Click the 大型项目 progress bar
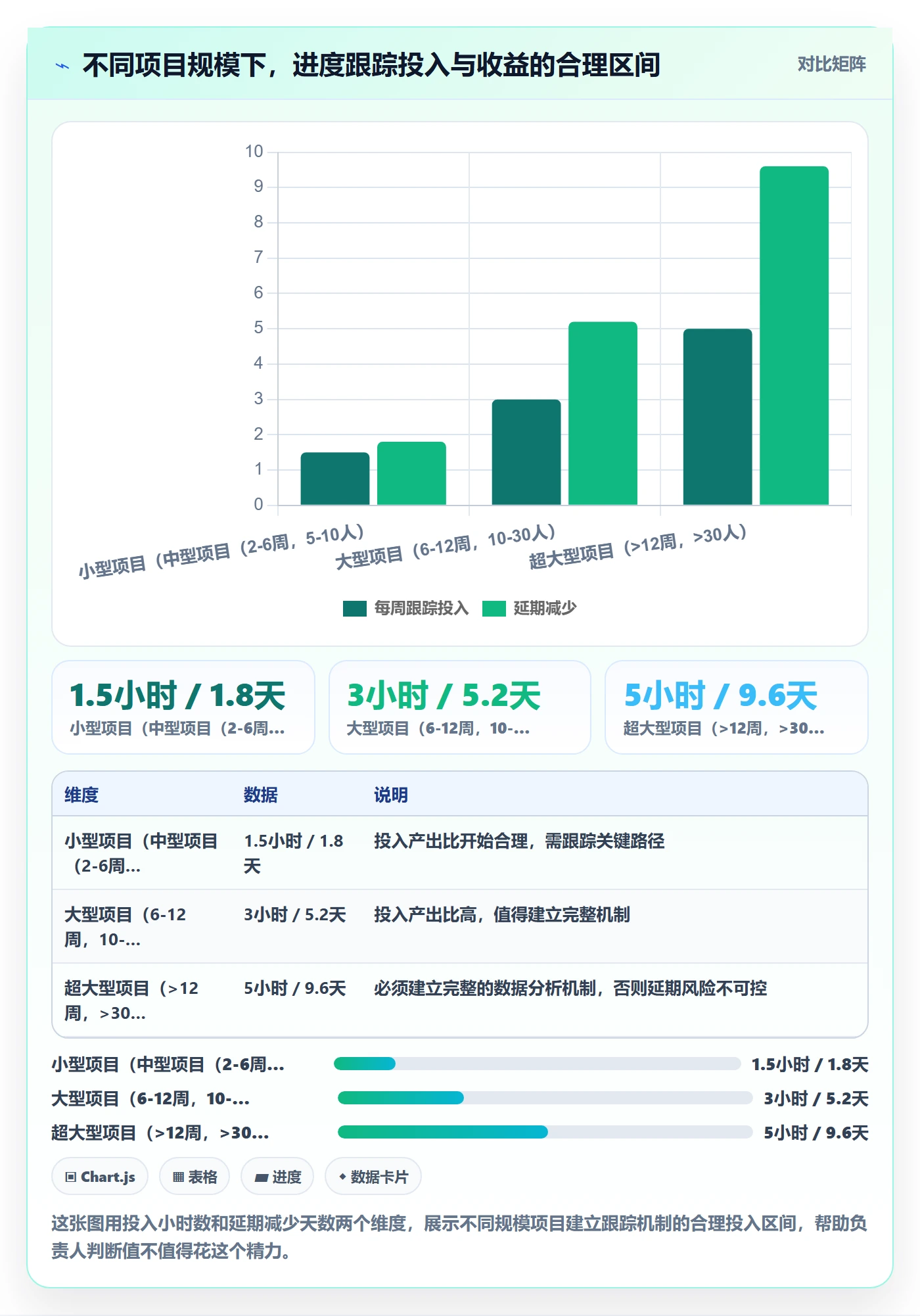Screen dimensions: 920x1316 click(545, 1098)
